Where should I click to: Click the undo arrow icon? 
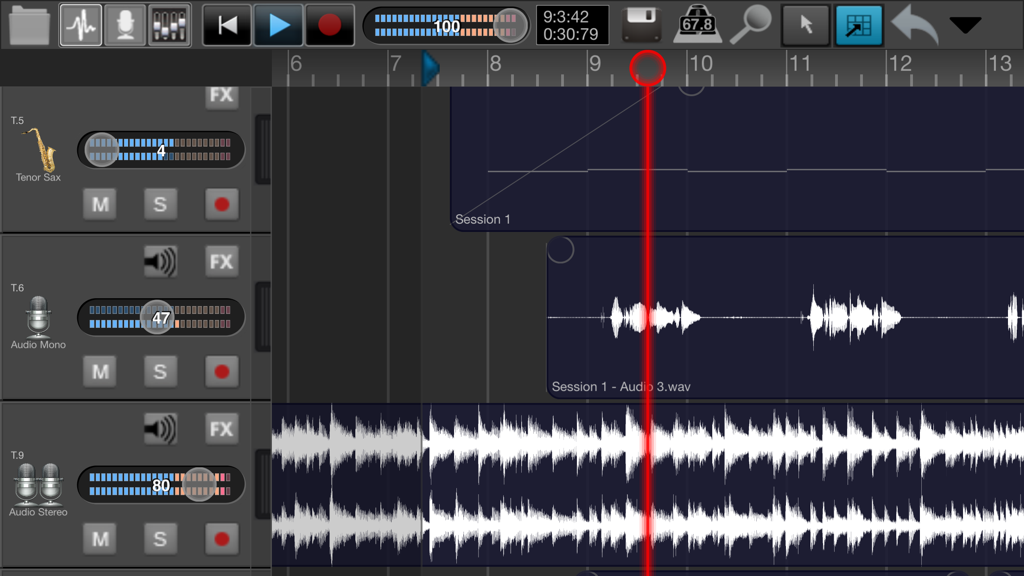click(x=913, y=24)
